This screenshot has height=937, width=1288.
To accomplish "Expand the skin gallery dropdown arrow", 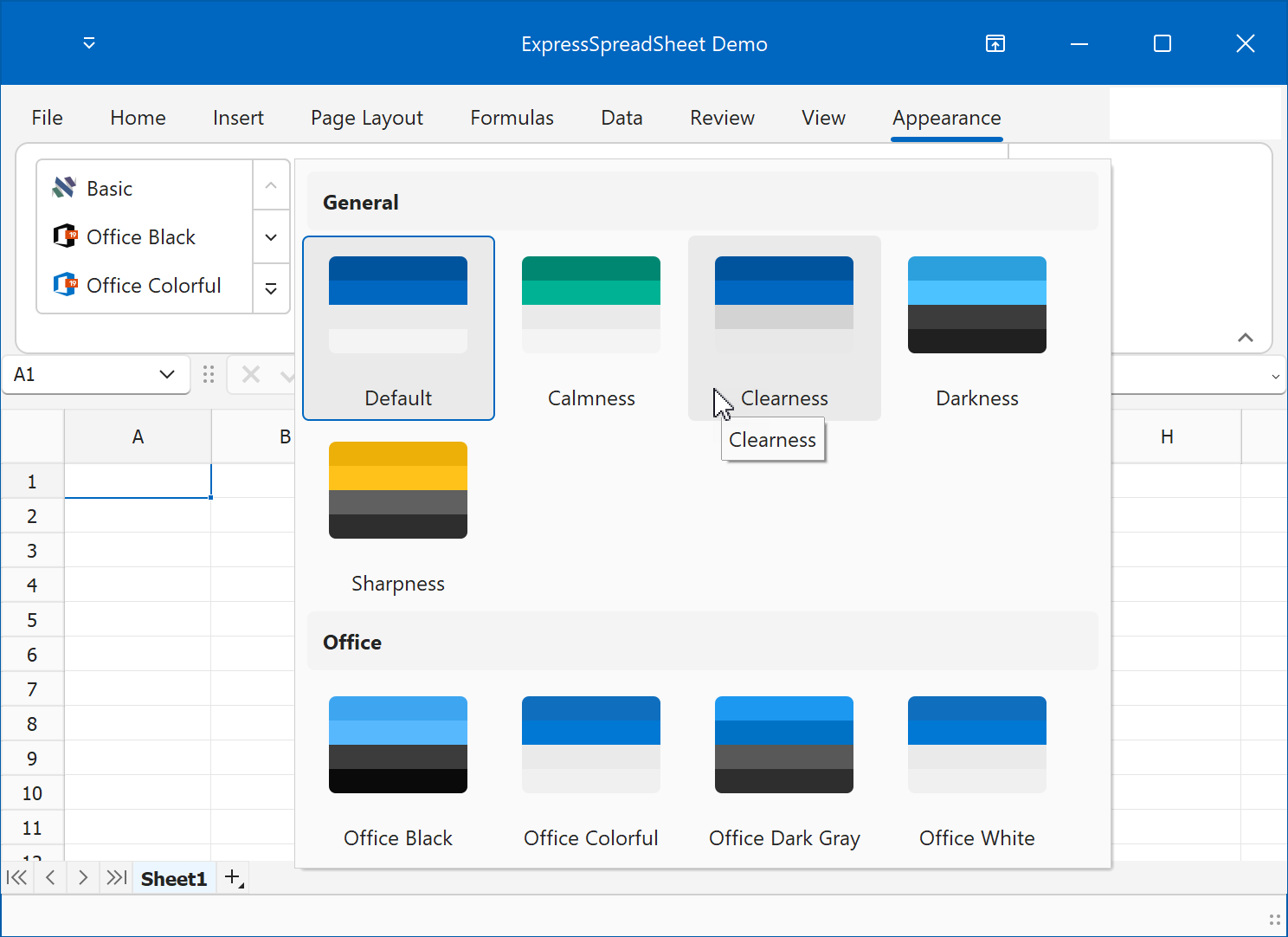I will point(271,289).
